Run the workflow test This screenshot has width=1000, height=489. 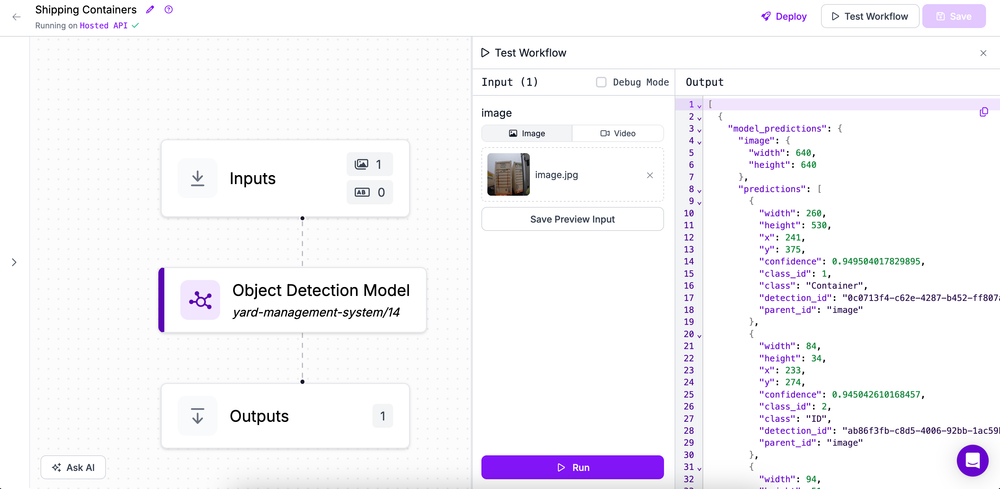(x=573, y=467)
